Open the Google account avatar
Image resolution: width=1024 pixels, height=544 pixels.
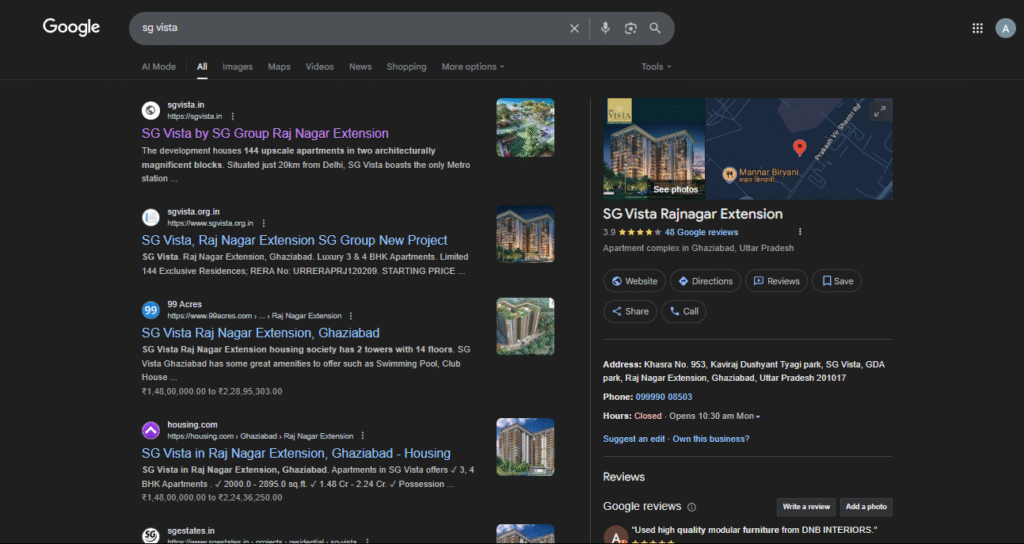coord(1005,28)
